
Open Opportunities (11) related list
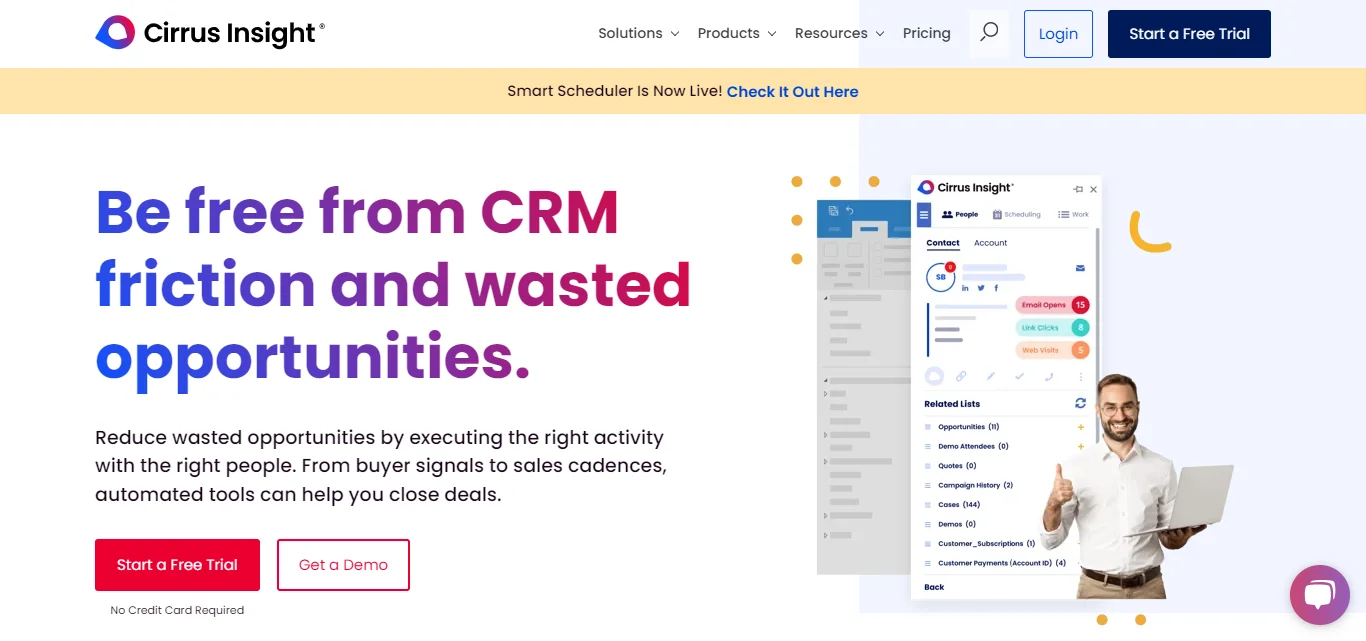coord(968,427)
